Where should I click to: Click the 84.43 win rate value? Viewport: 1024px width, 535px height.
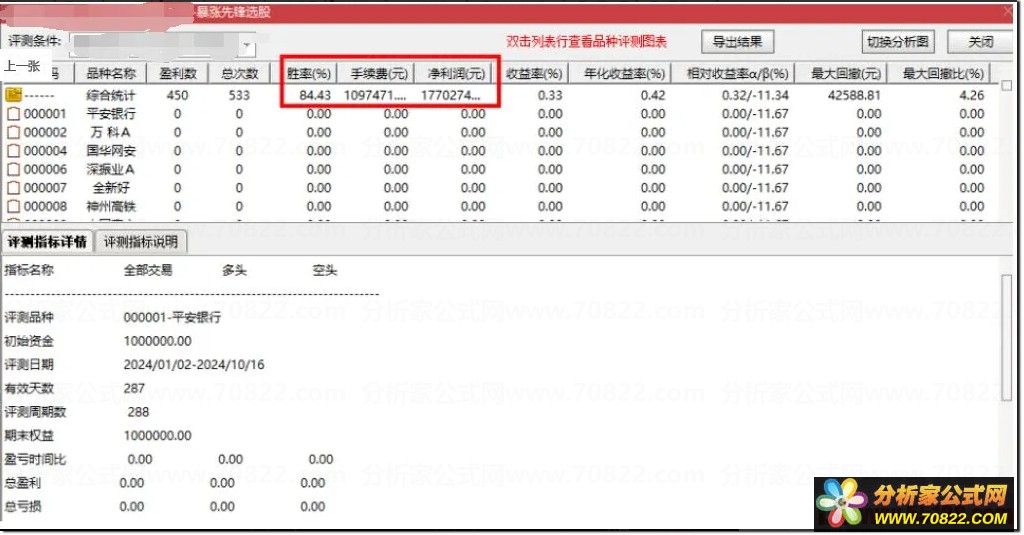315,95
